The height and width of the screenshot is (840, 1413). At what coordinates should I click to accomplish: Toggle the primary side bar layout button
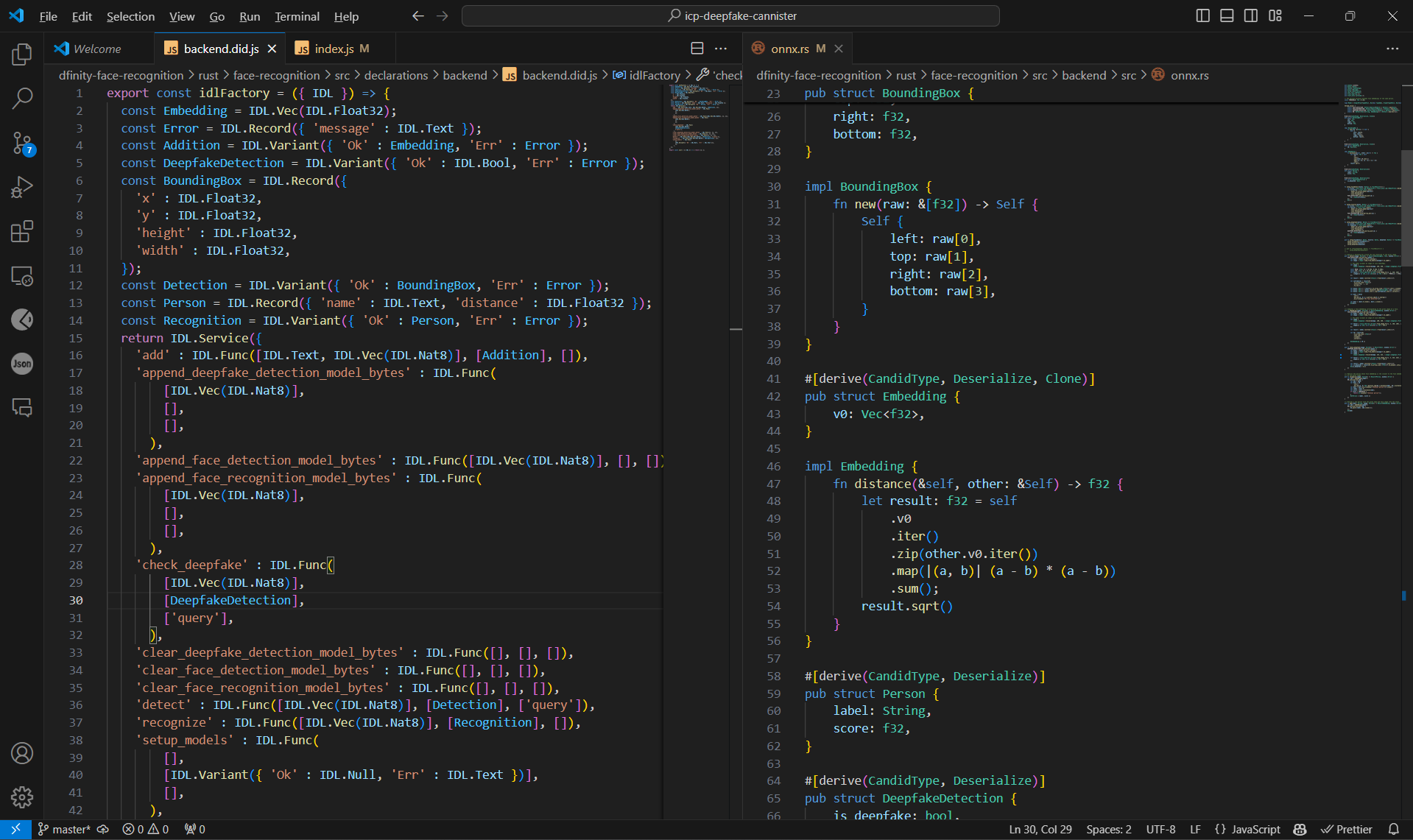(1202, 15)
